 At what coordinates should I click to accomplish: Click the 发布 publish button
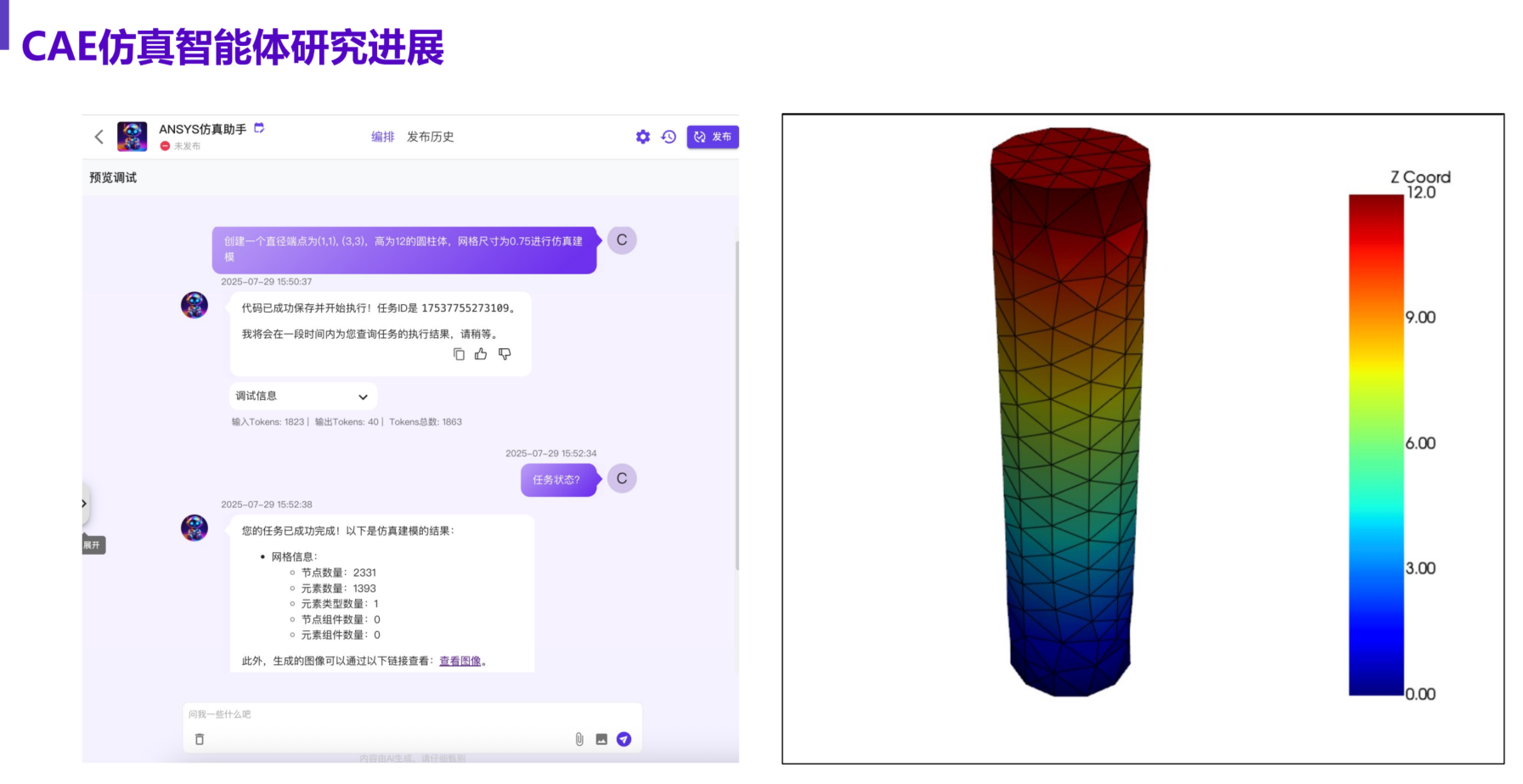pos(713,137)
